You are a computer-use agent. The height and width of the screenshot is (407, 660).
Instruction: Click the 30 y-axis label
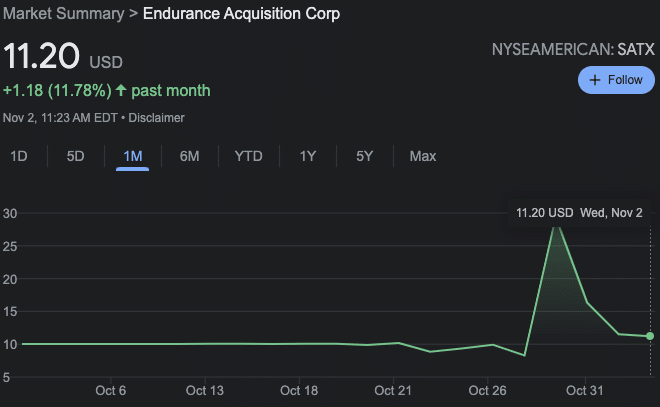click(x=10, y=213)
